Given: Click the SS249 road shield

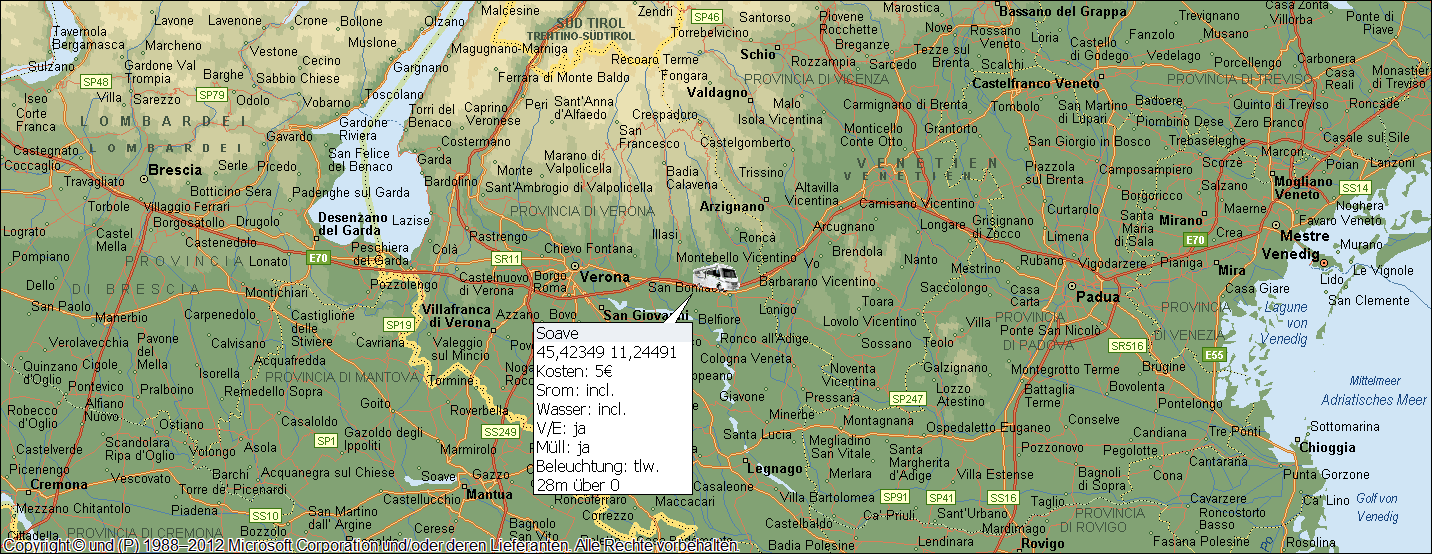Looking at the screenshot, I should [500, 432].
